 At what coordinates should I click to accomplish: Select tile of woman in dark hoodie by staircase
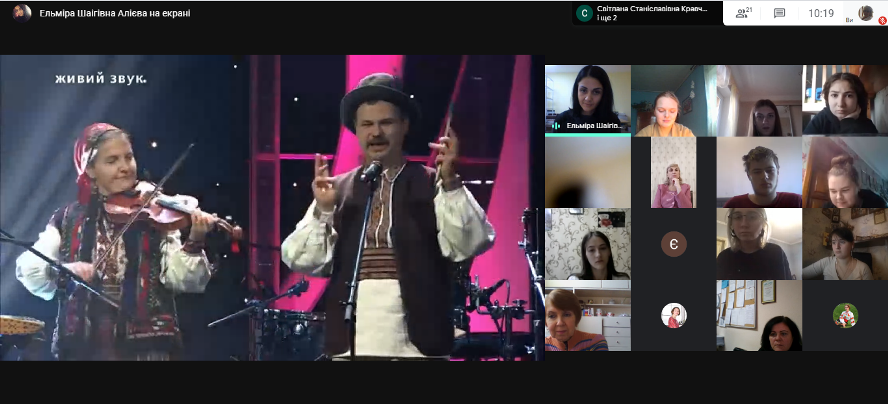[845, 100]
